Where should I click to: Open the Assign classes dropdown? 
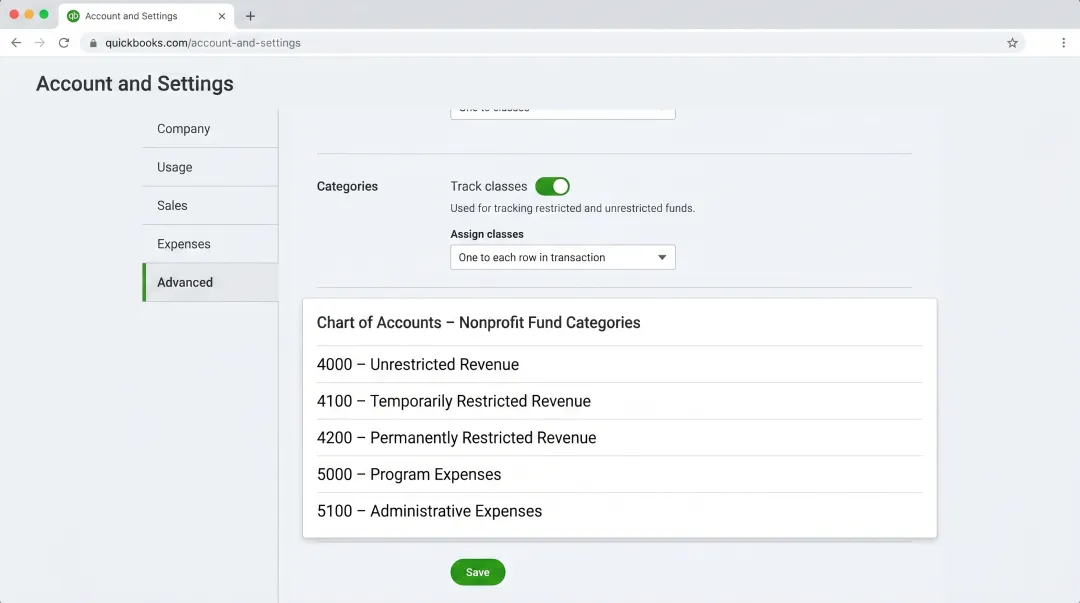coord(562,257)
